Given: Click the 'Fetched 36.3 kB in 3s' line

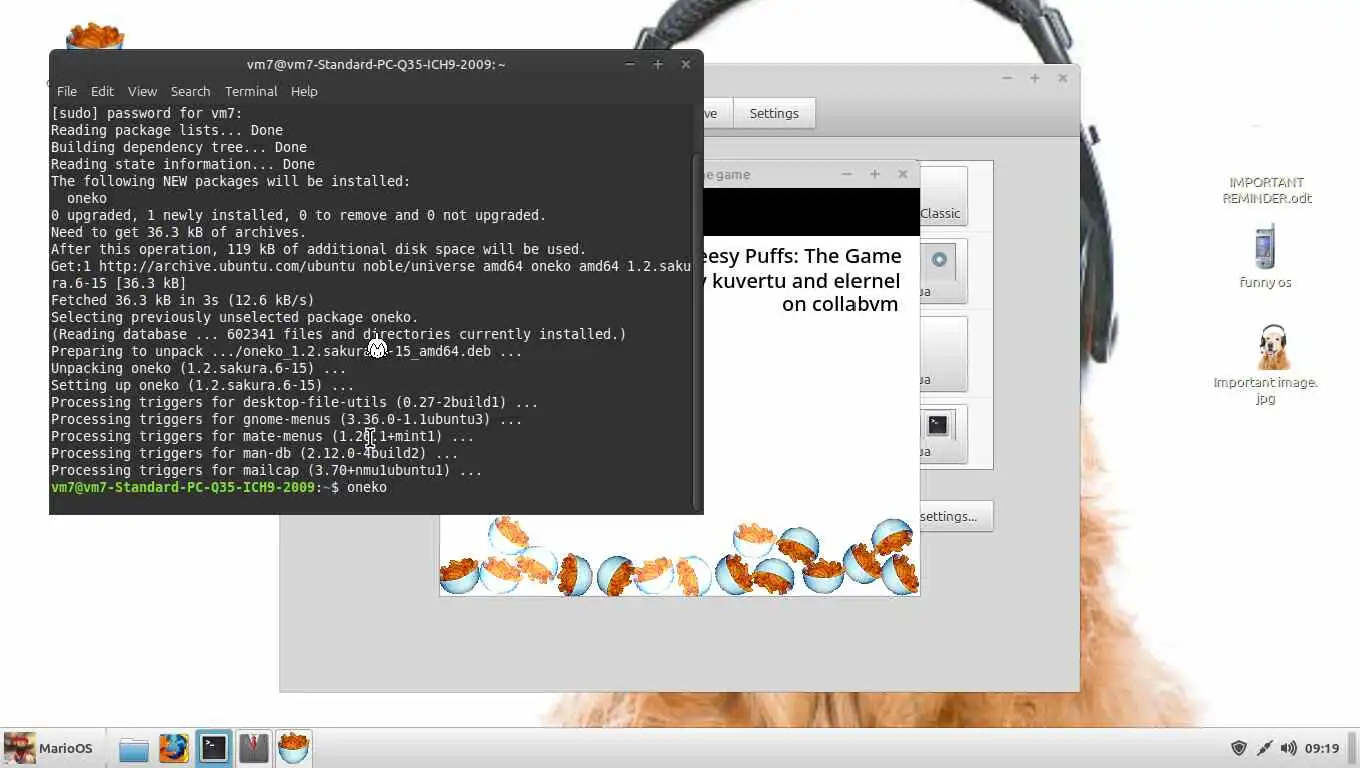Looking at the screenshot, I should click(183, 300).
